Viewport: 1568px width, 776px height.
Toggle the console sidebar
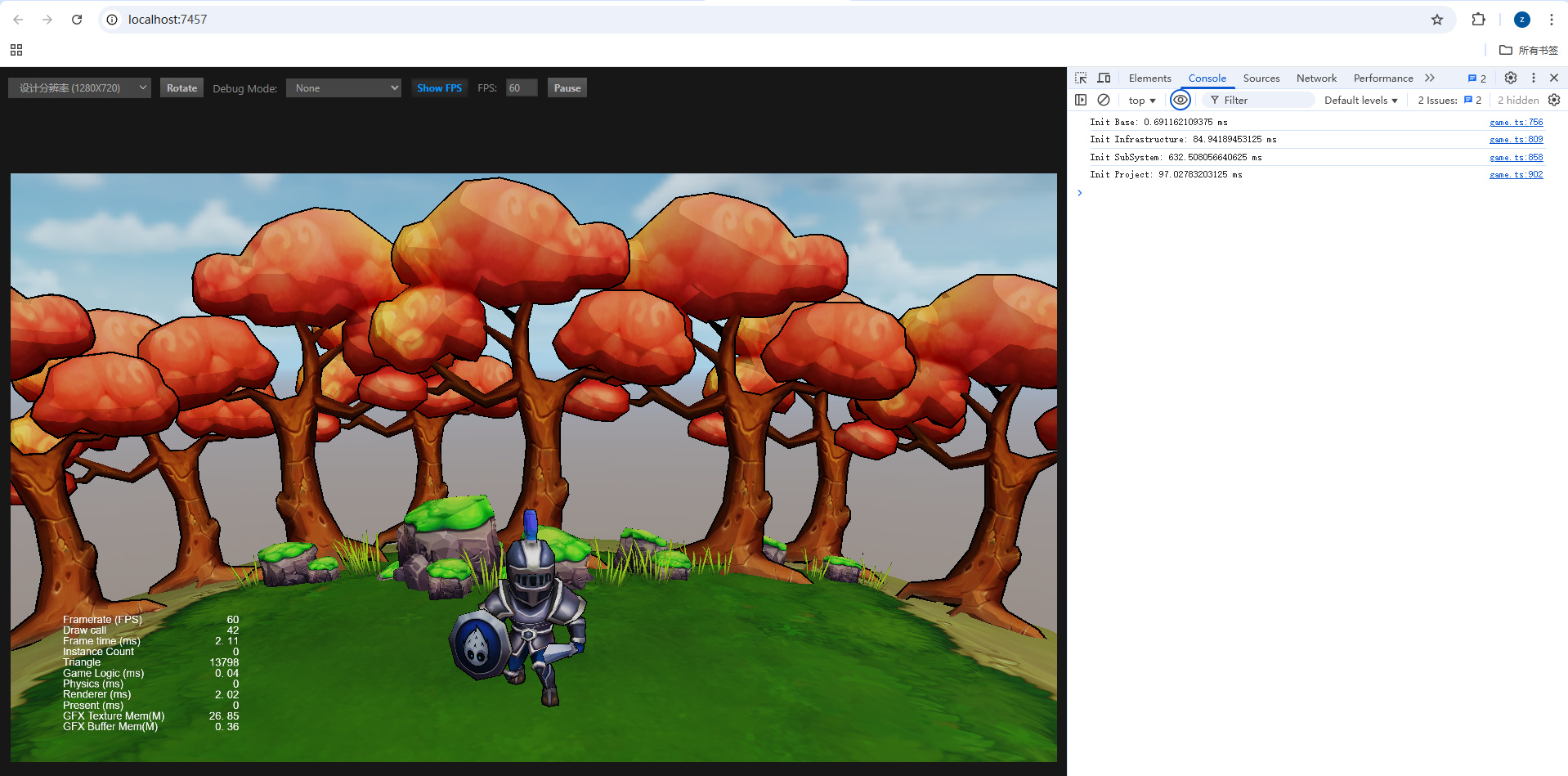1081,100
